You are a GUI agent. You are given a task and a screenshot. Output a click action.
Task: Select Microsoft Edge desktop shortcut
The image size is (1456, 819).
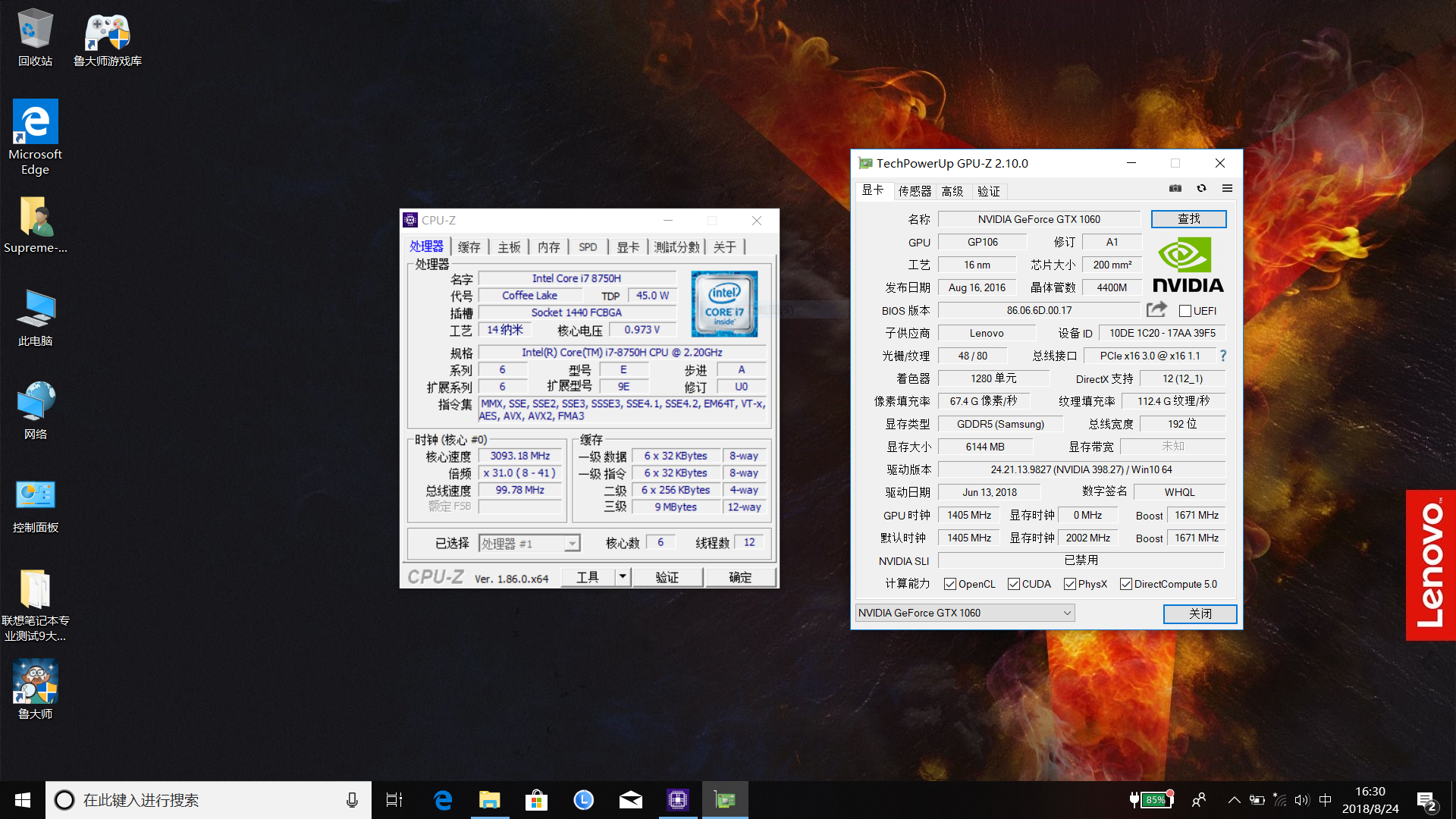pyautogui.click(x=35, y=137)
